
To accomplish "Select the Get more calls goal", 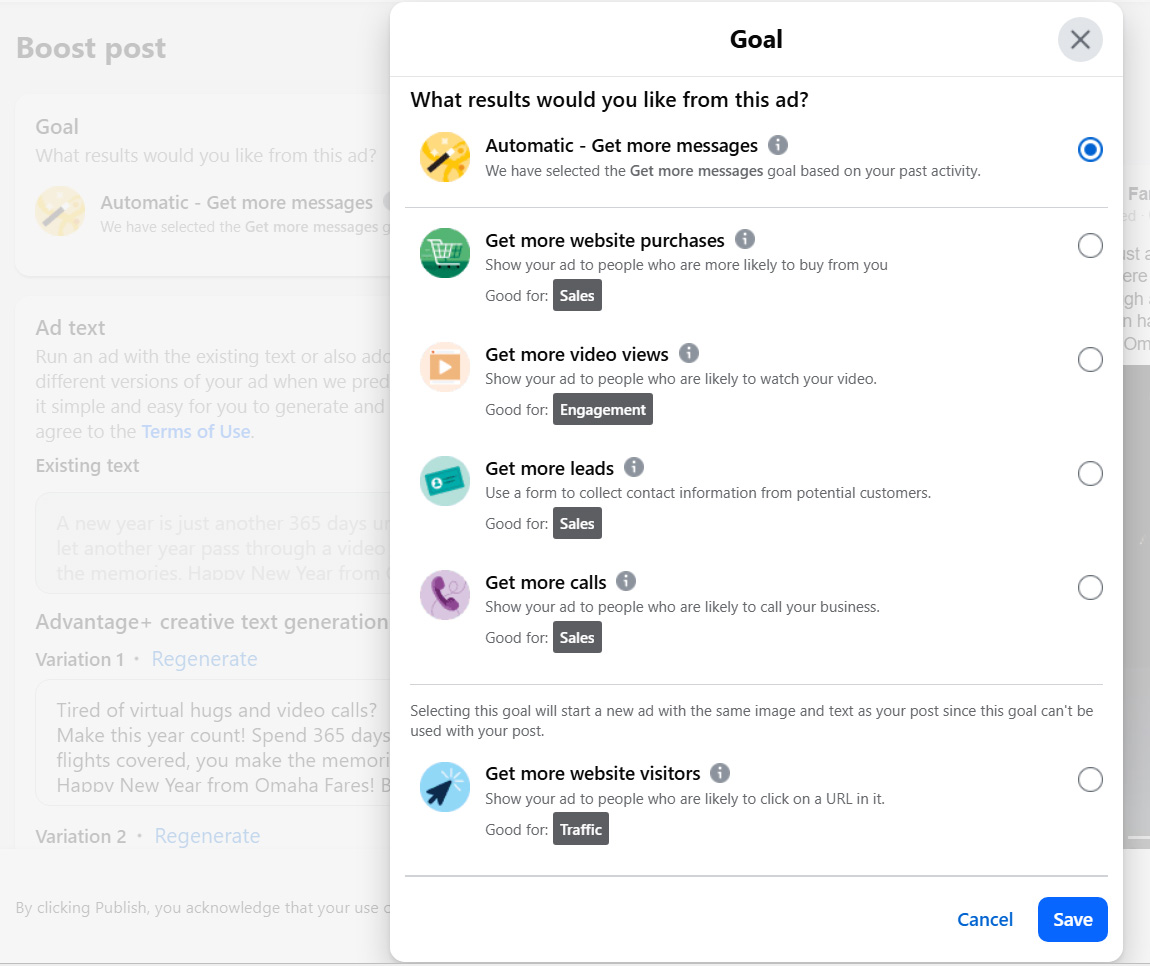I will [x=1090, y=587].
